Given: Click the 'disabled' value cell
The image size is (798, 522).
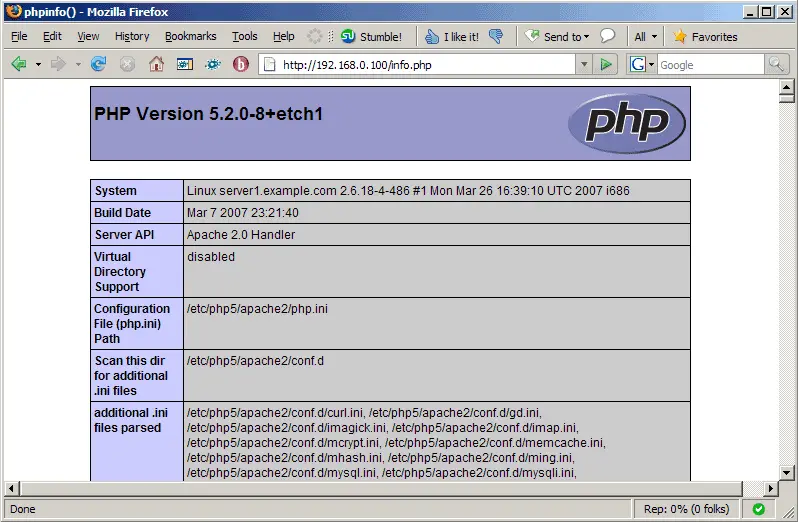Looking at the screenshot, I should pos(437,272).
